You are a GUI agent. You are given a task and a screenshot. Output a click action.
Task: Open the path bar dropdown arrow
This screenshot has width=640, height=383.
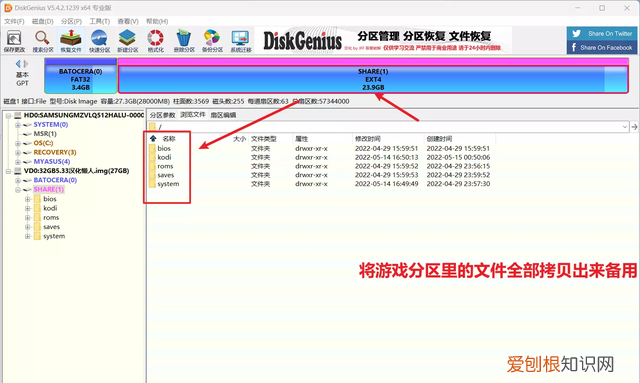pyautogui.click(x=625, y=127)
